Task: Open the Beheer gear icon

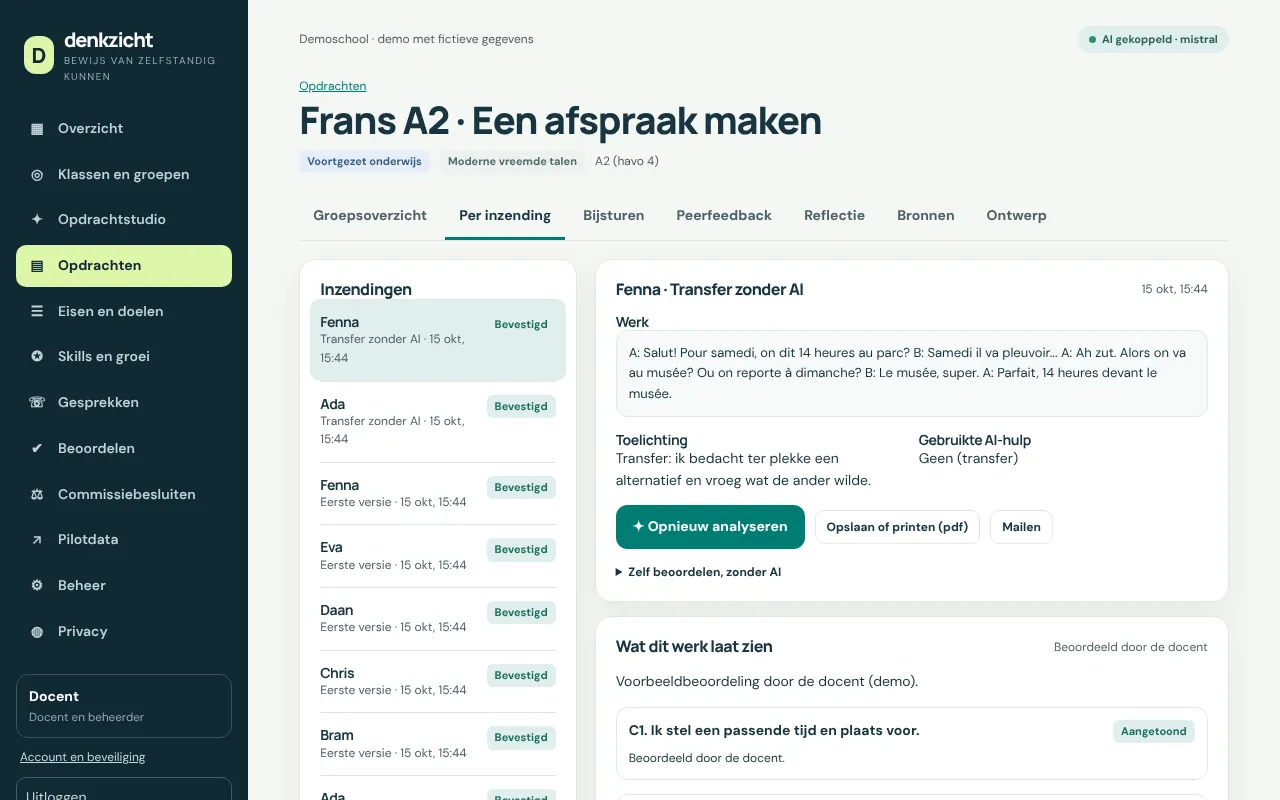Action: coord(37,586)
